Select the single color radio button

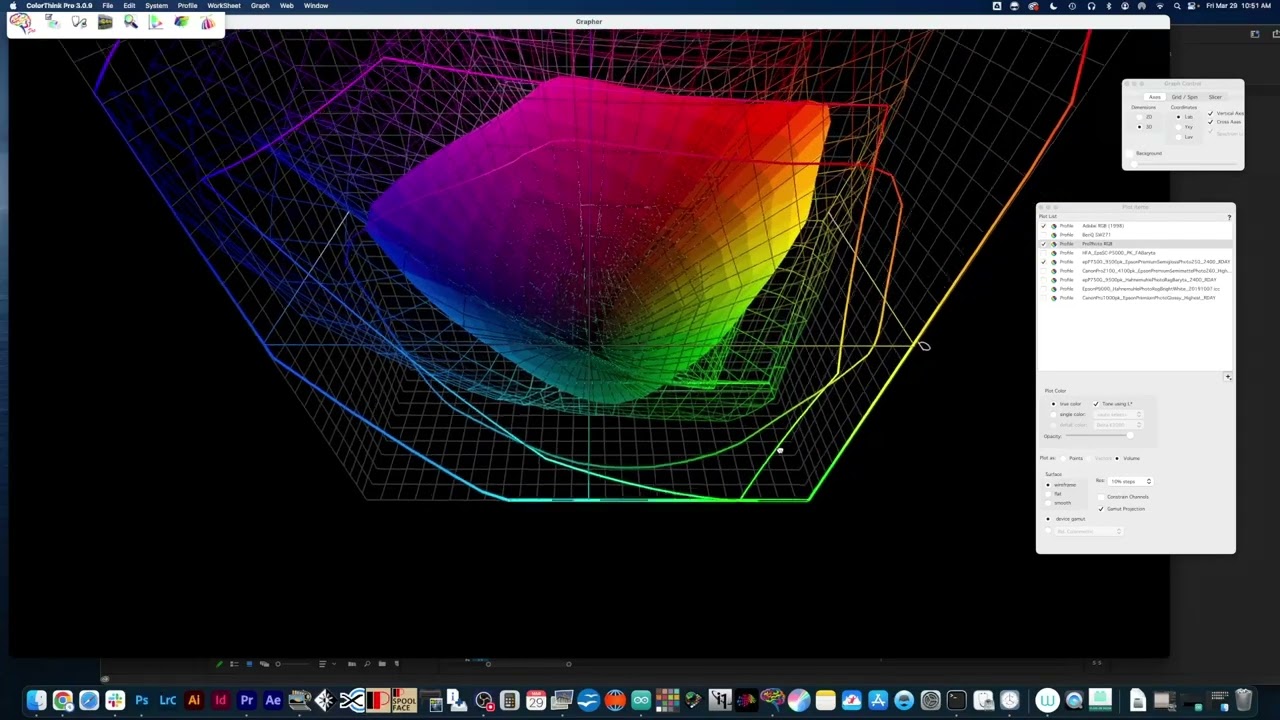1053,414
